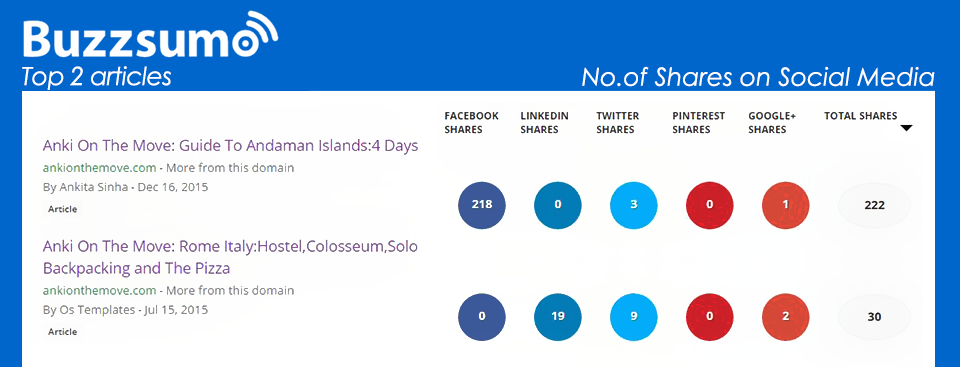
Task: Click total shares bubble showing 222
Action: coord(874,205)
